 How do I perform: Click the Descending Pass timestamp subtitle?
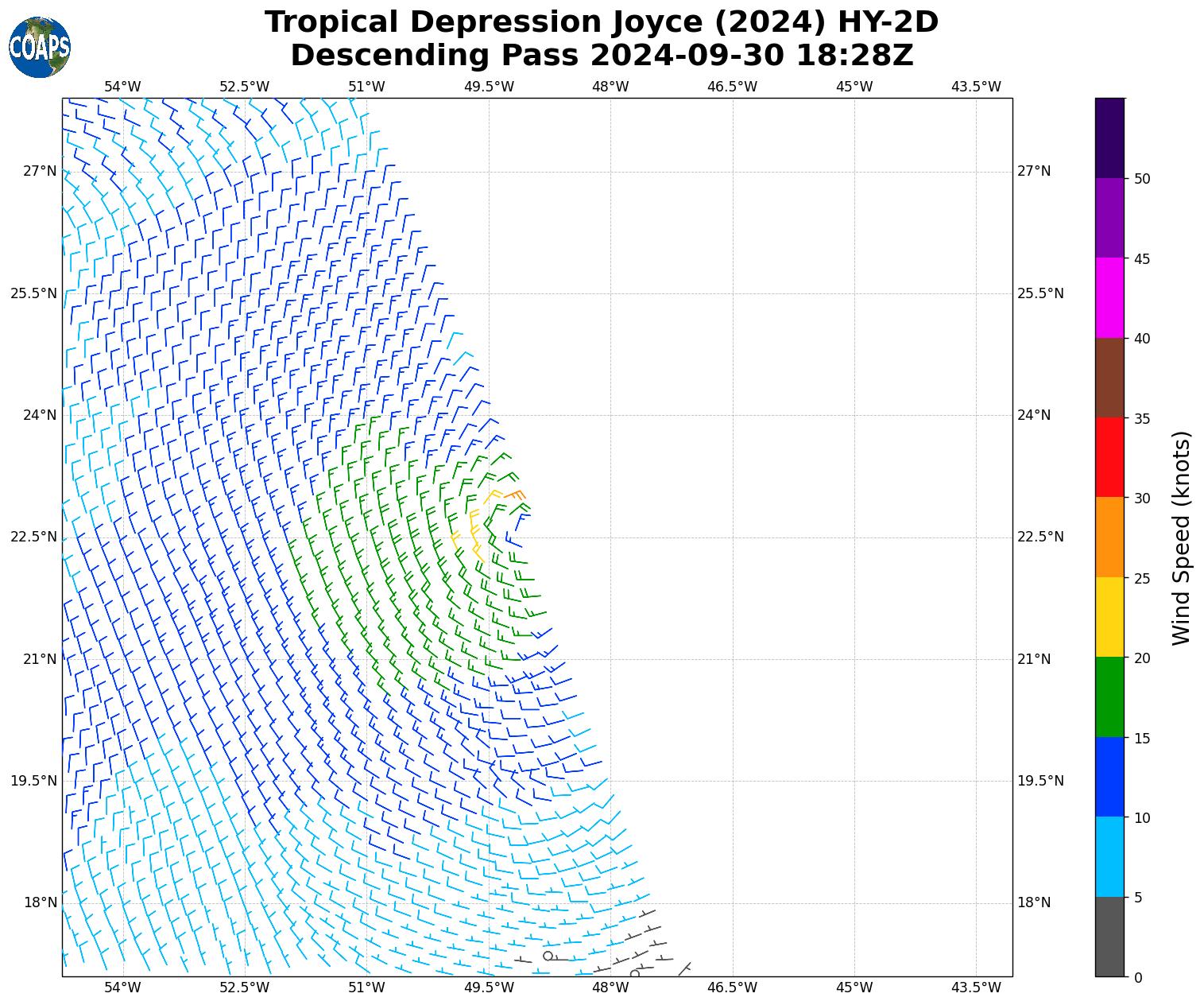click(x=601, y=56)
